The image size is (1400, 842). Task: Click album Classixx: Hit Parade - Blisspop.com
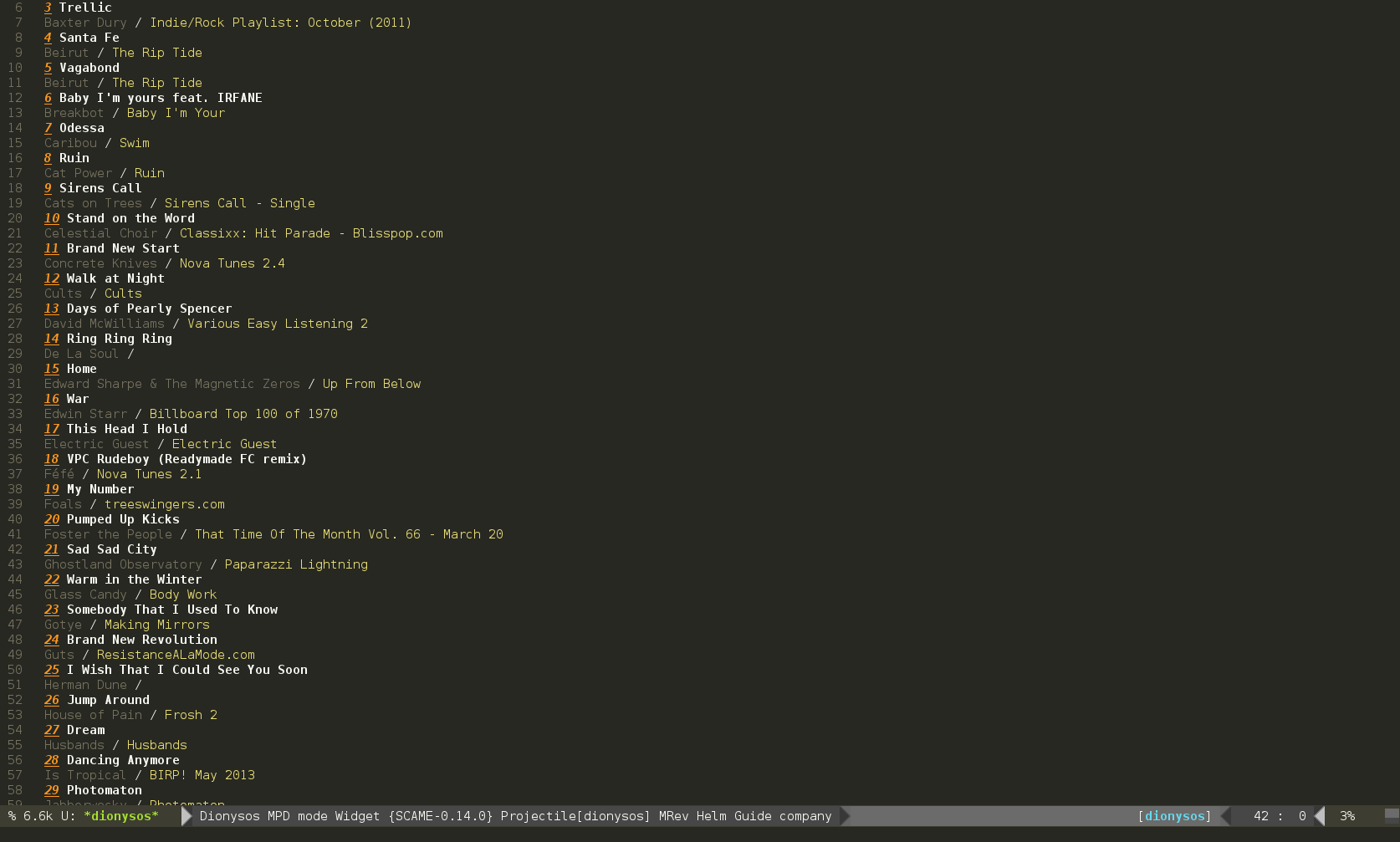coord(311,233)
